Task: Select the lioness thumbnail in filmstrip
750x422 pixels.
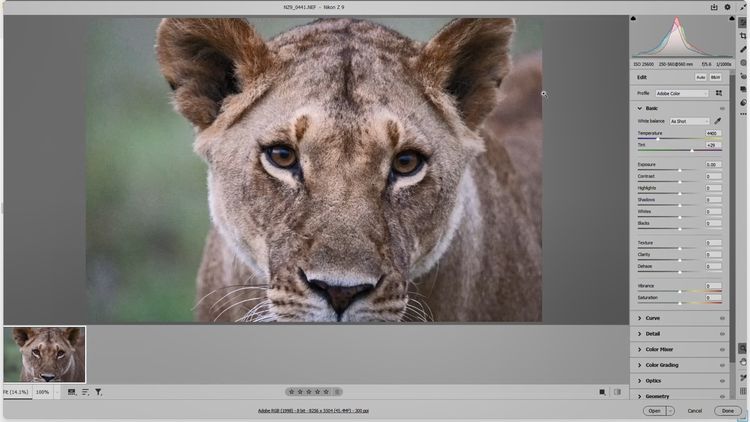Action: 44,354
